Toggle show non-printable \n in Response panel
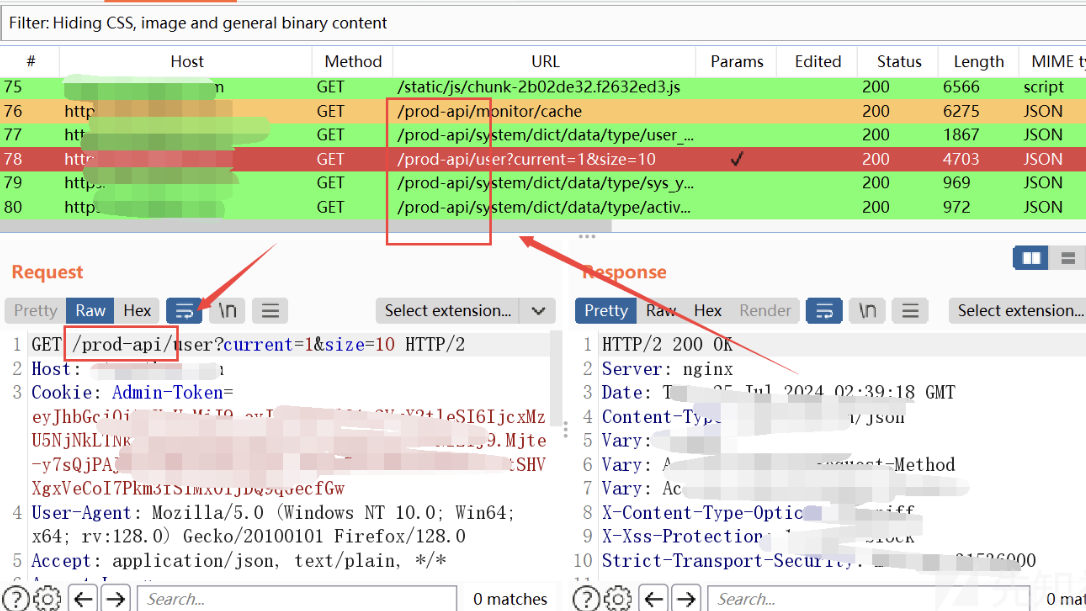Viewport: 1086px width, 611px height. point(867,311)
